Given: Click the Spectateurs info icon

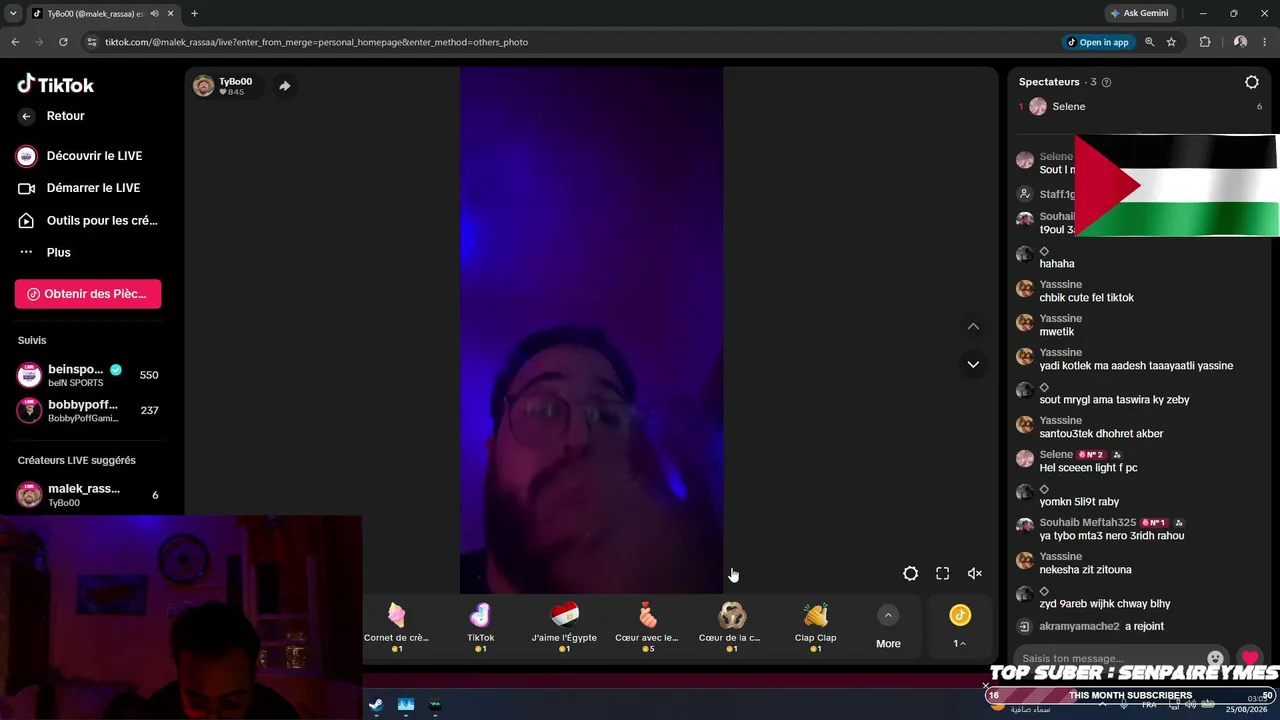Looking at the screenshot, I should click(x=1106, y=82).
